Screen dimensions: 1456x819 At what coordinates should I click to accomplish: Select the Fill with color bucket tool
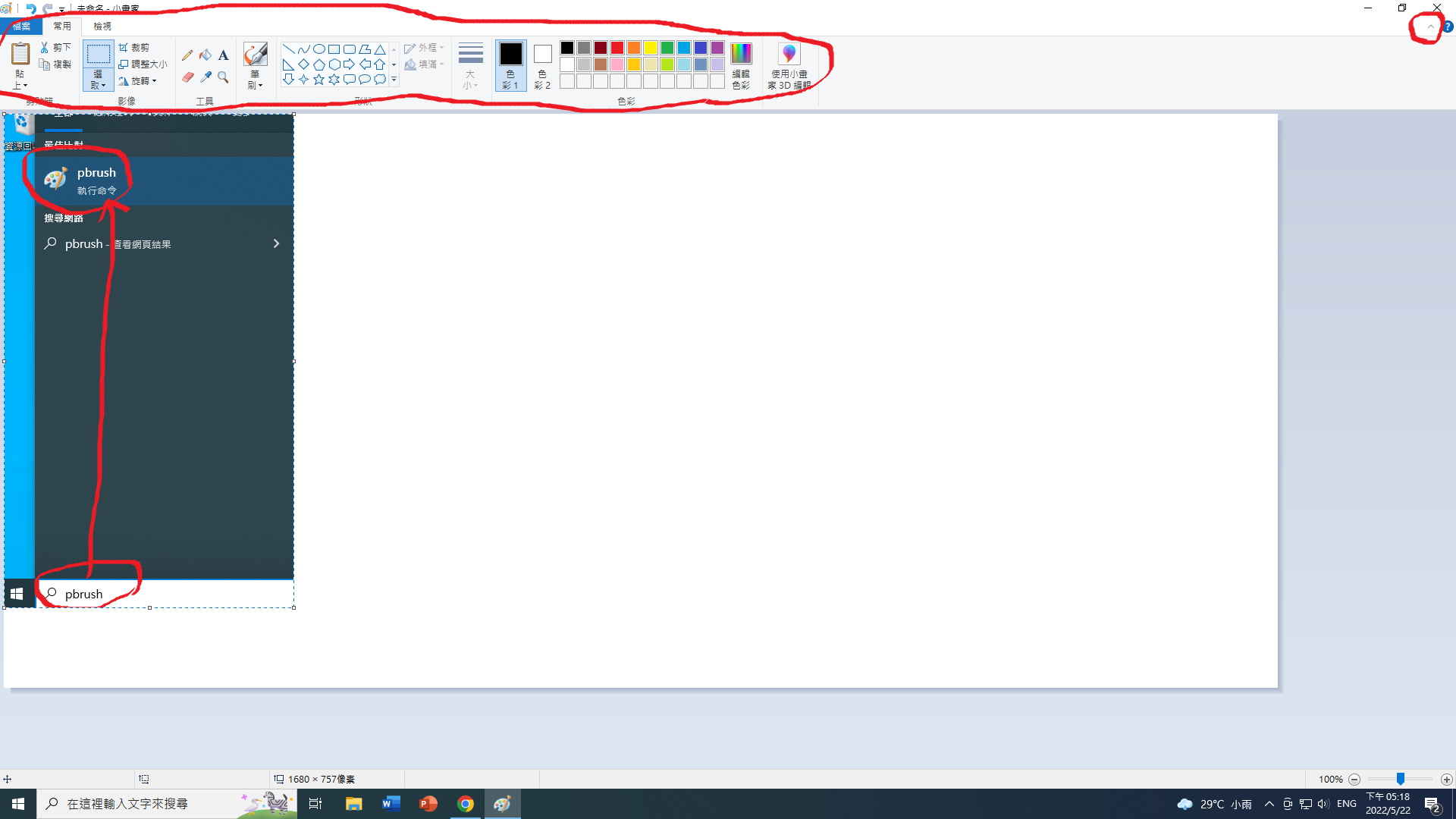(206, 55)
